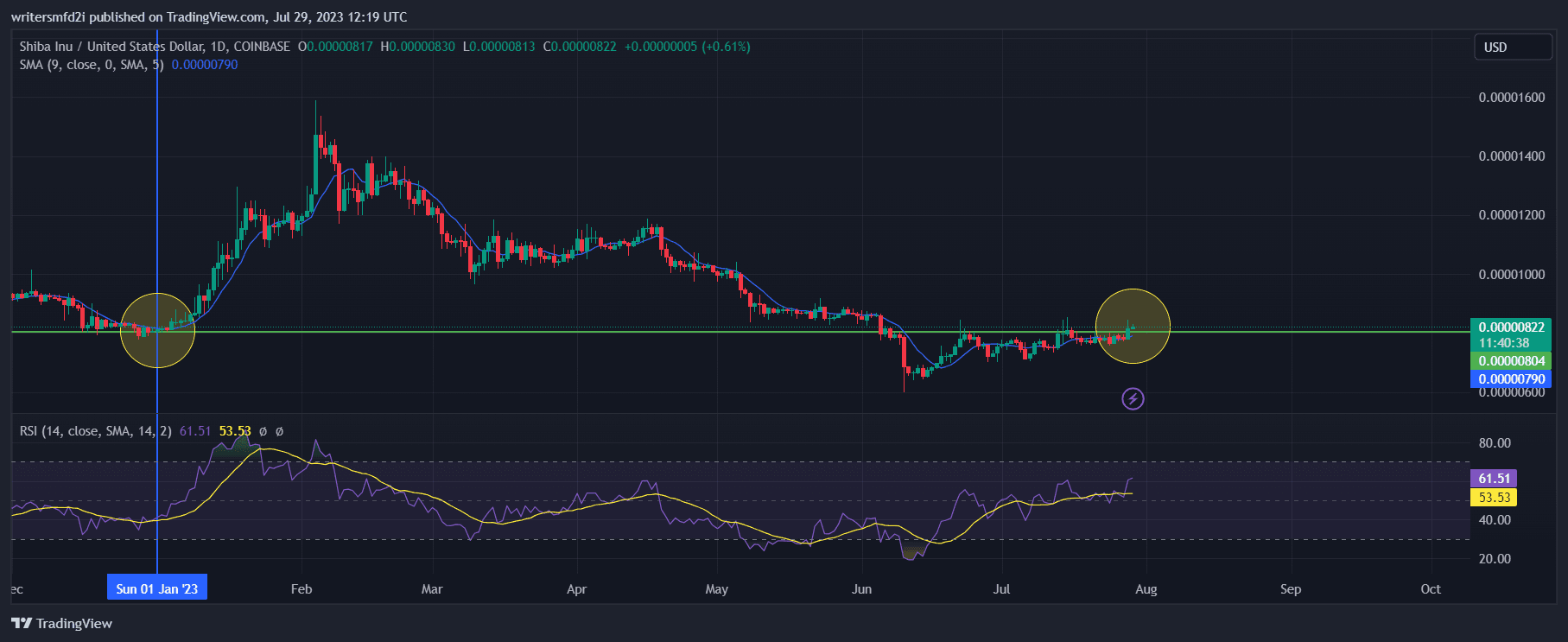Click second ø symbol in RSI legend

point(279,431)
